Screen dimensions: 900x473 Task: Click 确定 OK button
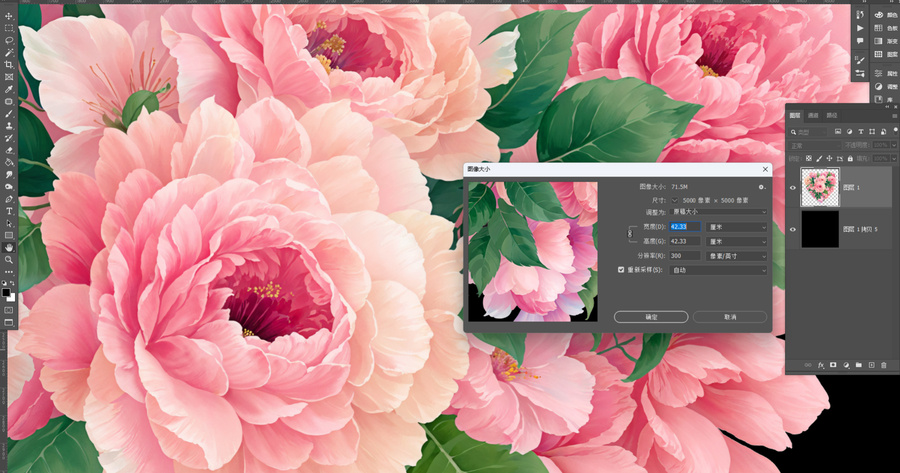tap(651, 317)
